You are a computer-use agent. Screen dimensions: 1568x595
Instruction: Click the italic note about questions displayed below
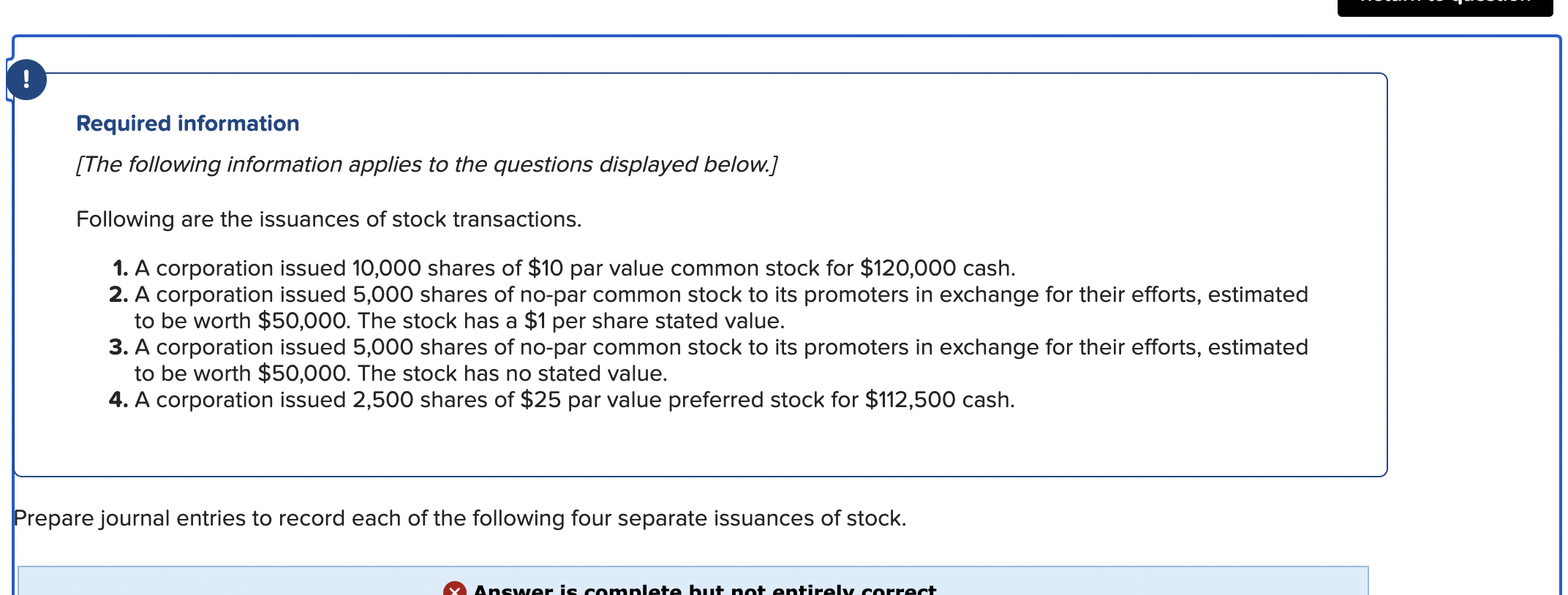(426, 164)
